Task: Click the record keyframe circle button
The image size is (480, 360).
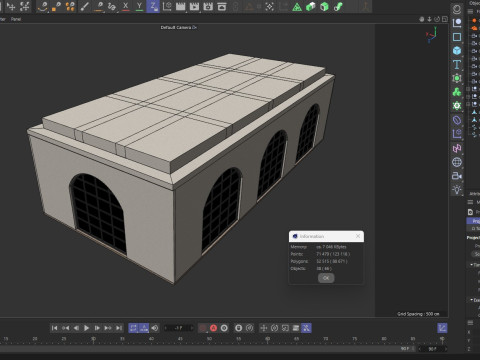Action: (x=224, y=328)
